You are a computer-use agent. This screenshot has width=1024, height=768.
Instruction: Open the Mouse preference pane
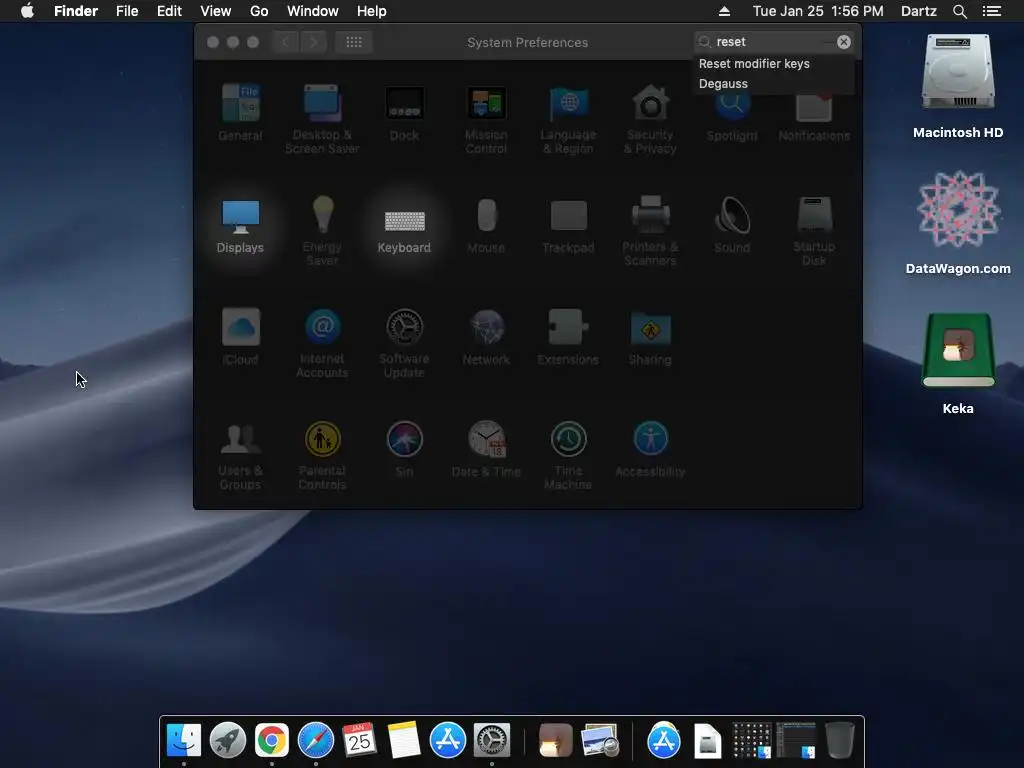[x=486, y=226]
